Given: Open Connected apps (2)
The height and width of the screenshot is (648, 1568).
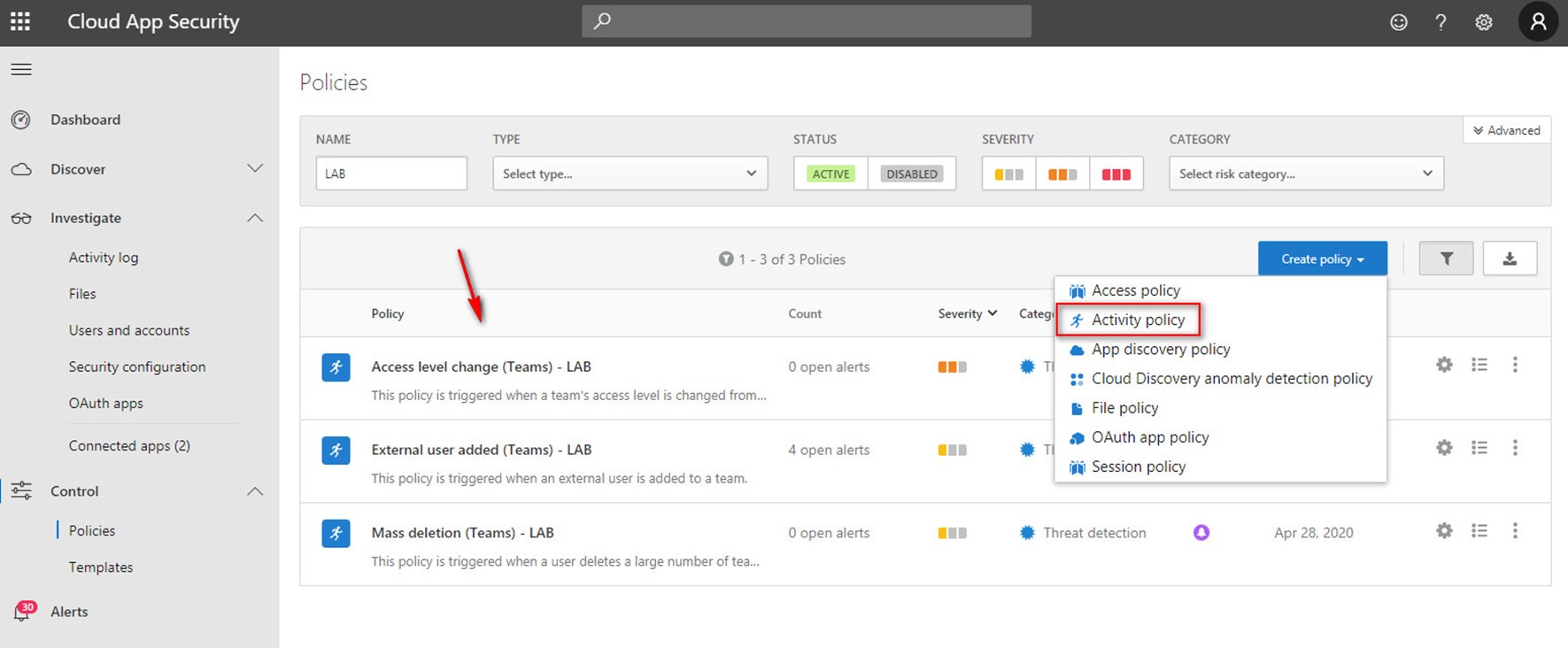Looking at the screenshot, I should (x=129, y=445).
